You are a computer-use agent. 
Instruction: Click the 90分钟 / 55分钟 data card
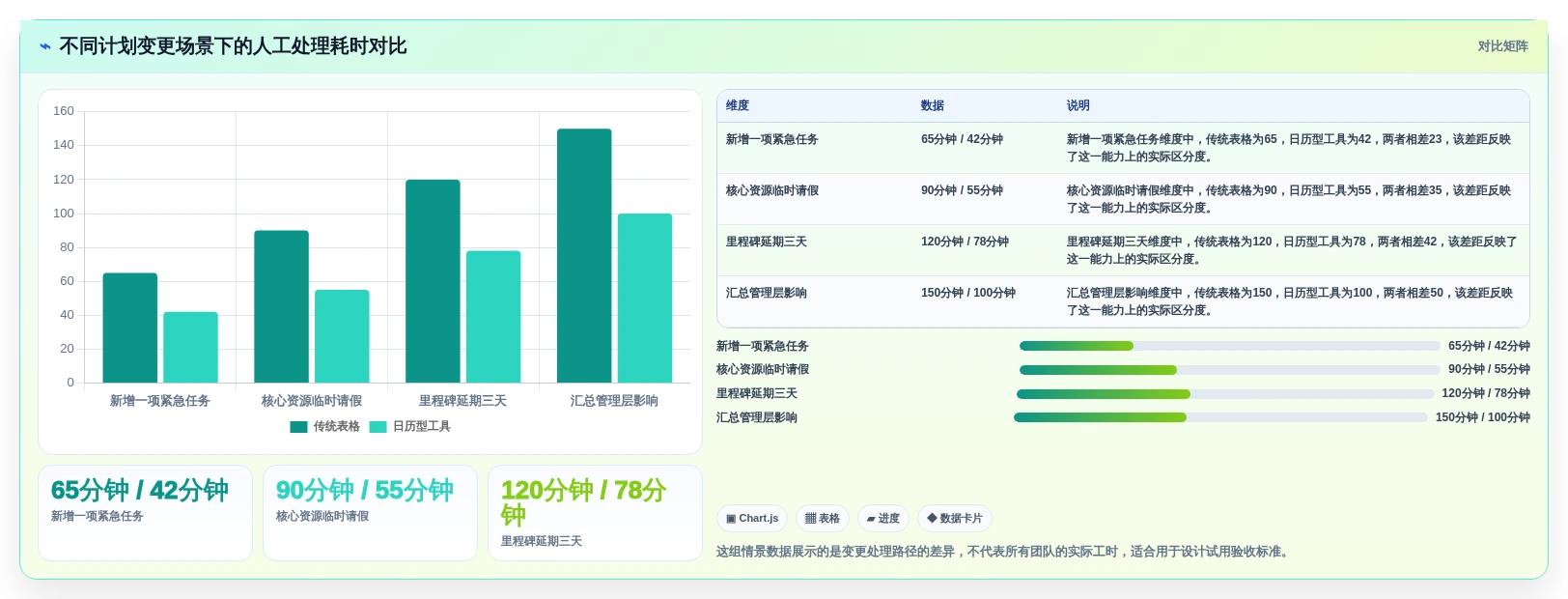[x=370, y=513]
